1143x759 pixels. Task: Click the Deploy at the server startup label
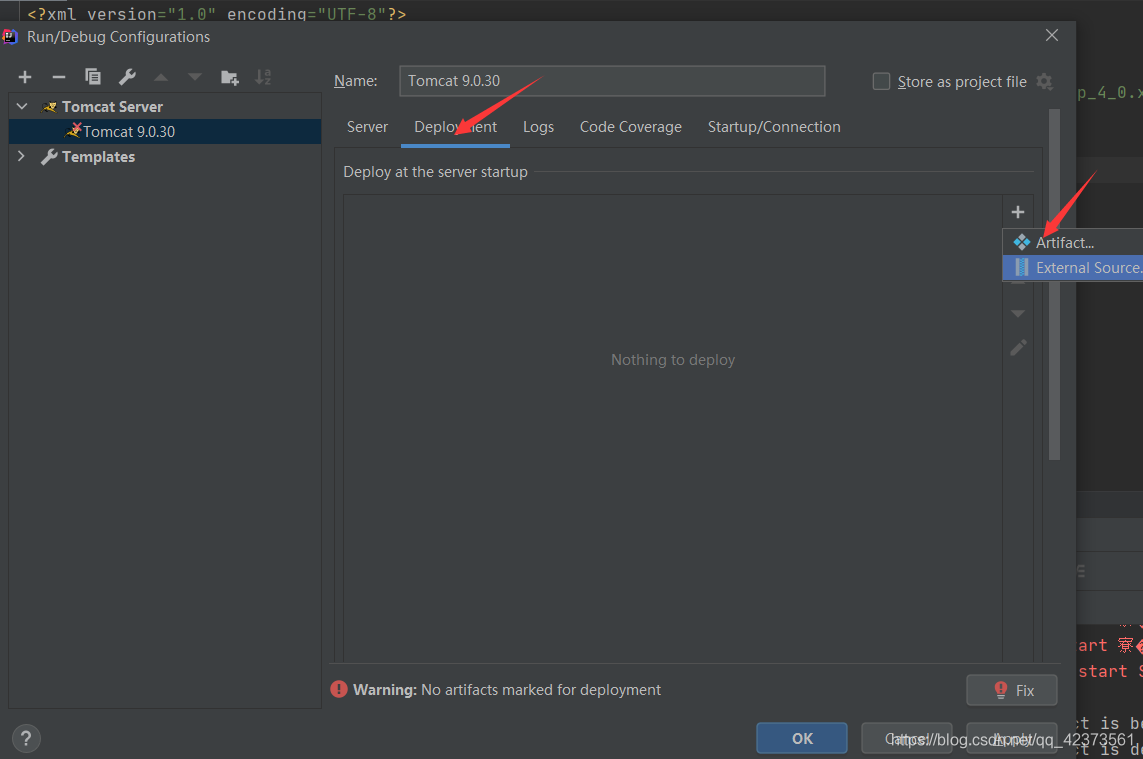point(435,172)
